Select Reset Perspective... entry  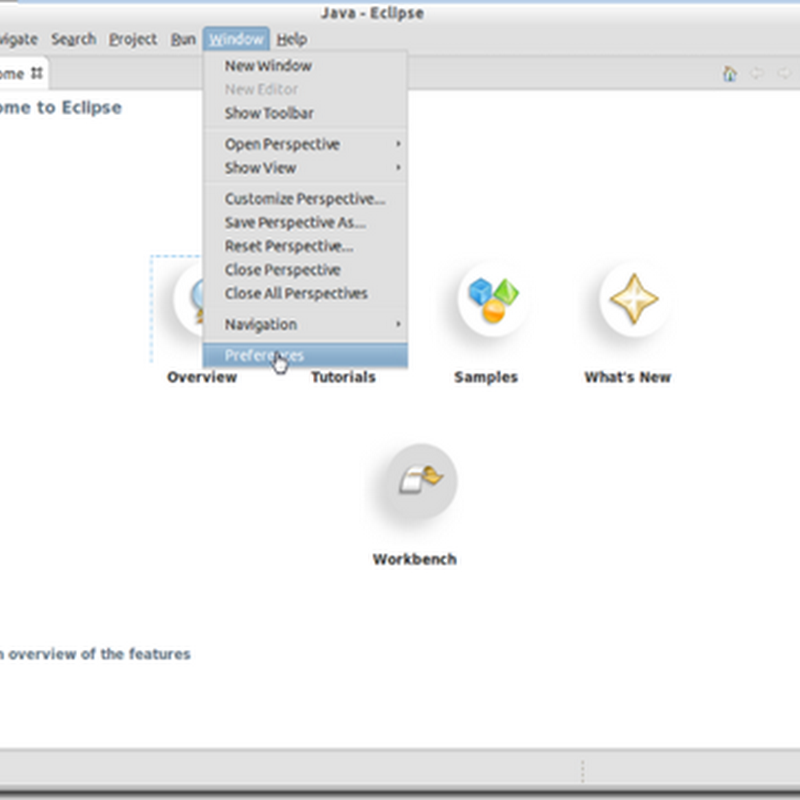pyautogui.click(x=305, y=246)
